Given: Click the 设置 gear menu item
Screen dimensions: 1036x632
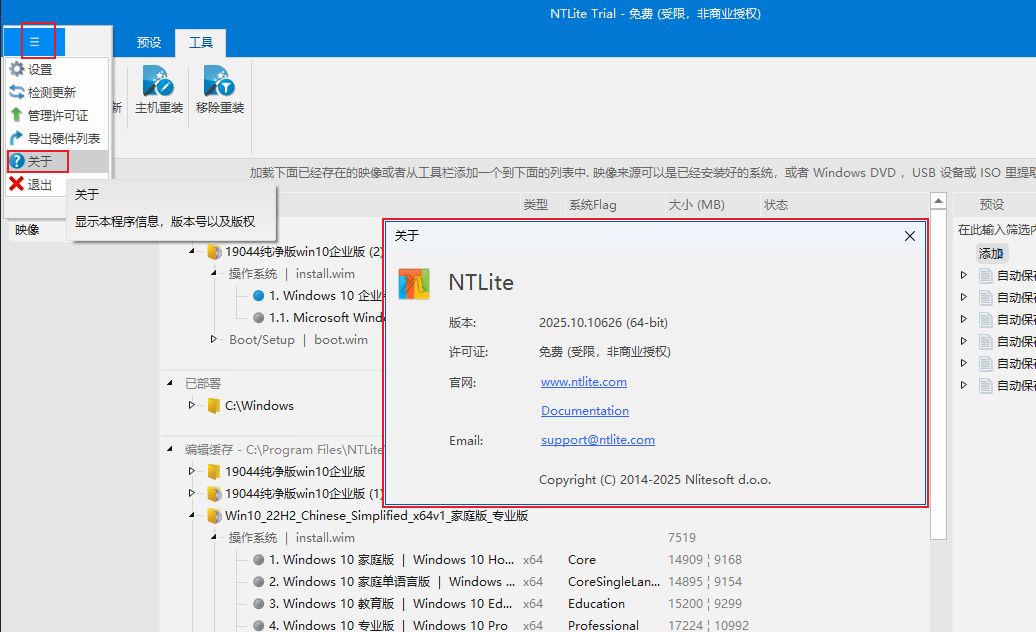Looking at the screenshot, I should pos(39,70).
